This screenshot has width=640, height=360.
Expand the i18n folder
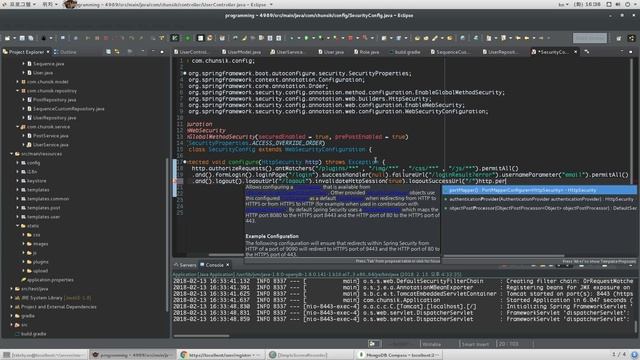tap(18, 171)
